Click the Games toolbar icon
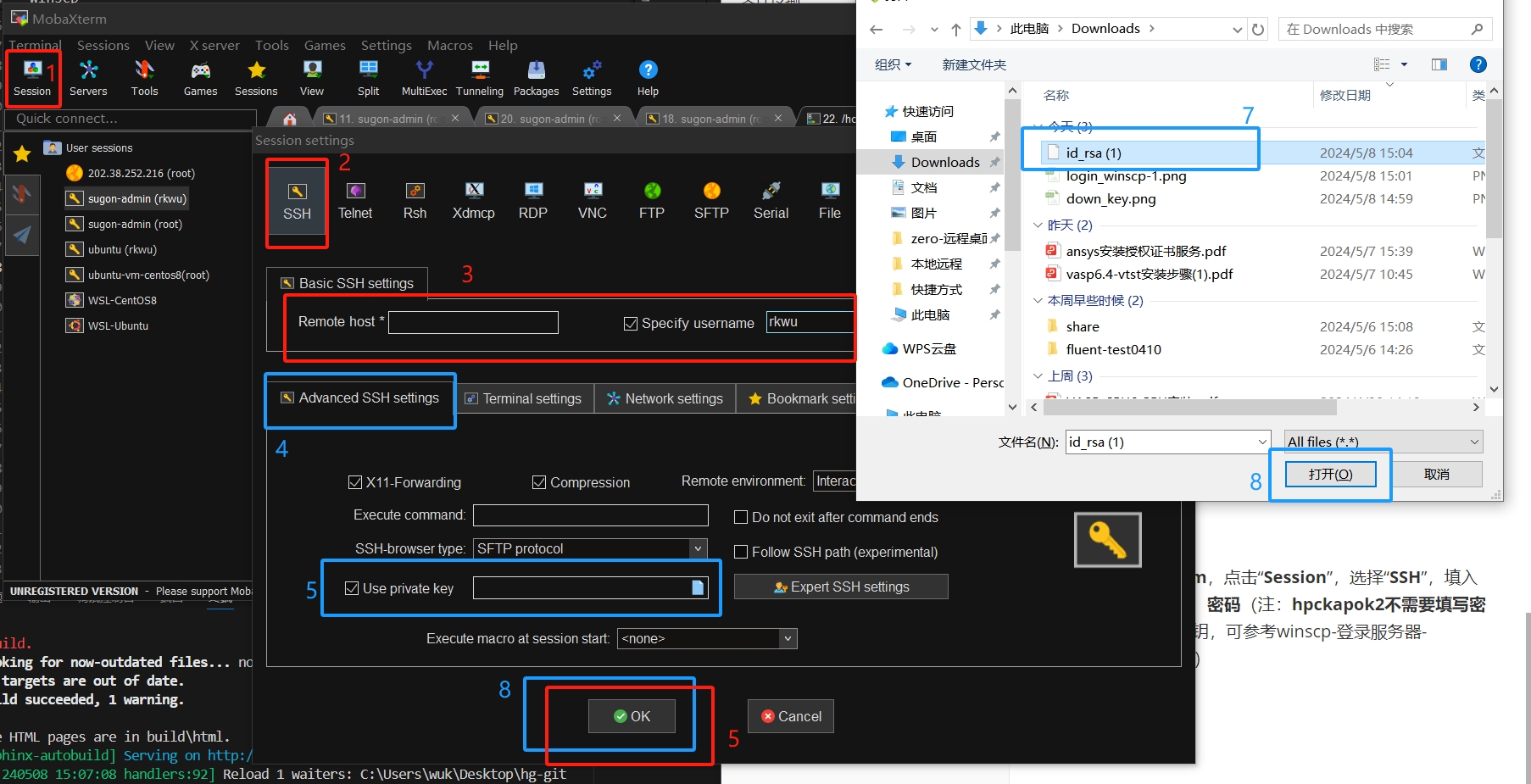 point(200,78)
